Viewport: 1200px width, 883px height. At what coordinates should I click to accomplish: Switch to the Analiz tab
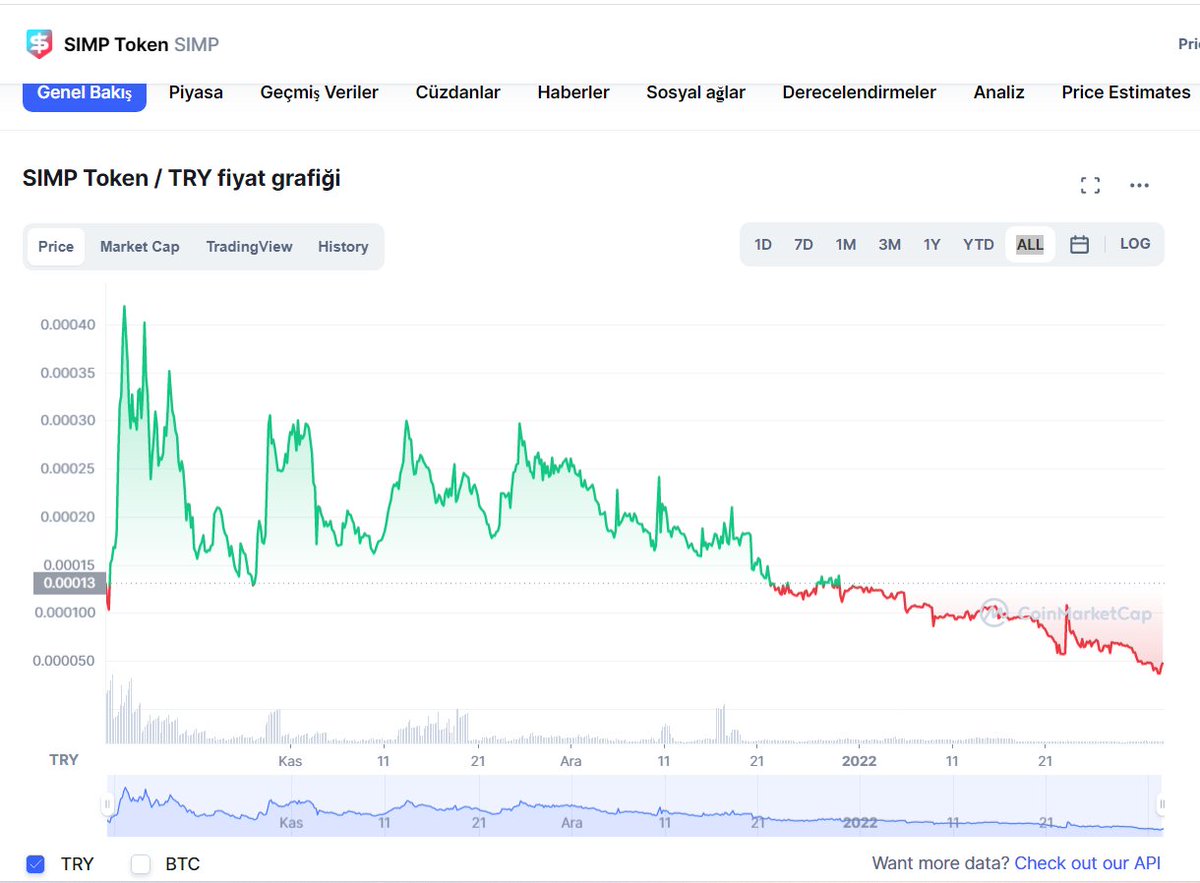point(999,92)
